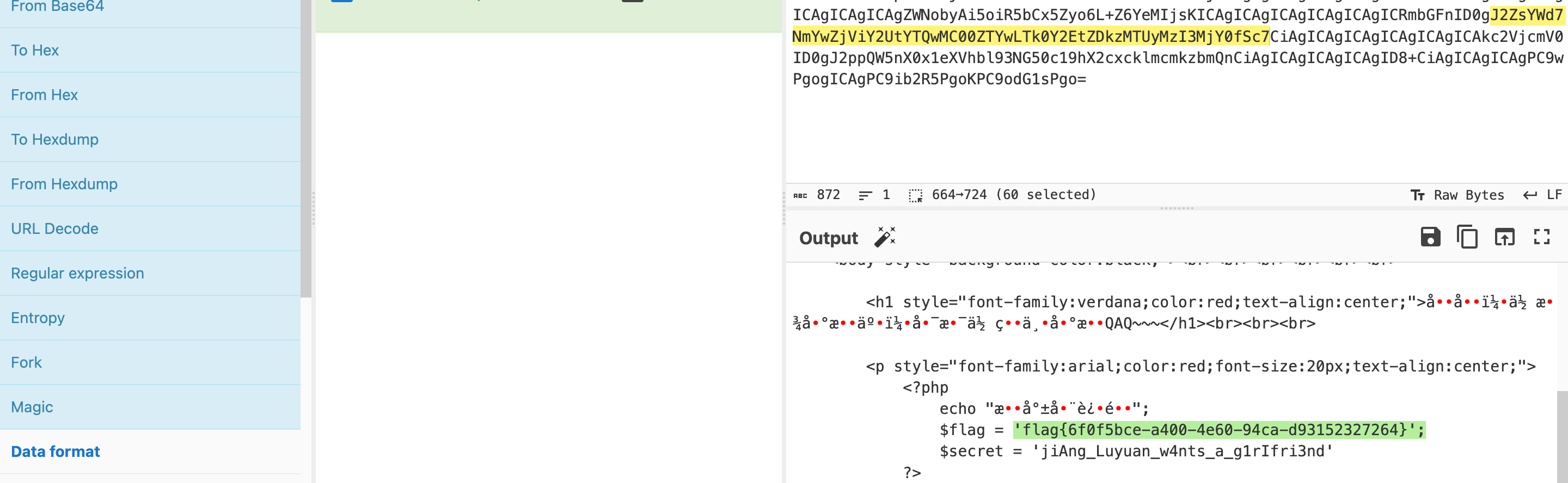
Task: Click the Output heading label
Action: [829, 238]
